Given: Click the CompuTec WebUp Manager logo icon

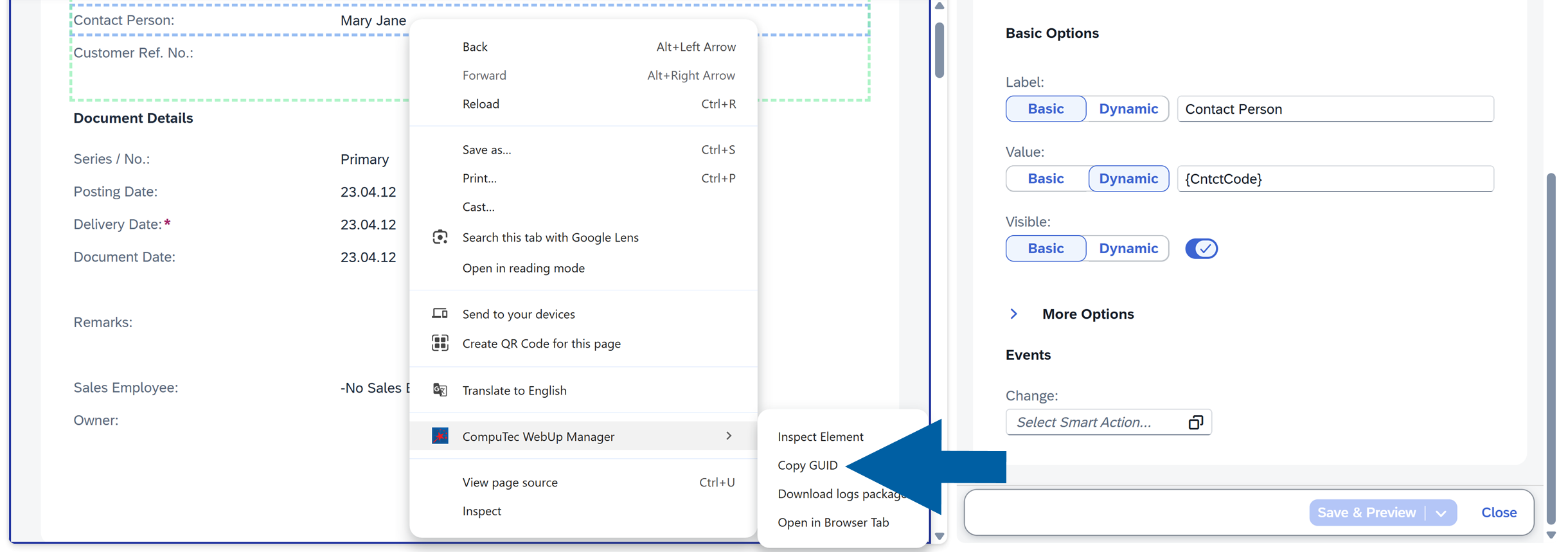Looking at the screenshot, I should [x=440, y=436].
